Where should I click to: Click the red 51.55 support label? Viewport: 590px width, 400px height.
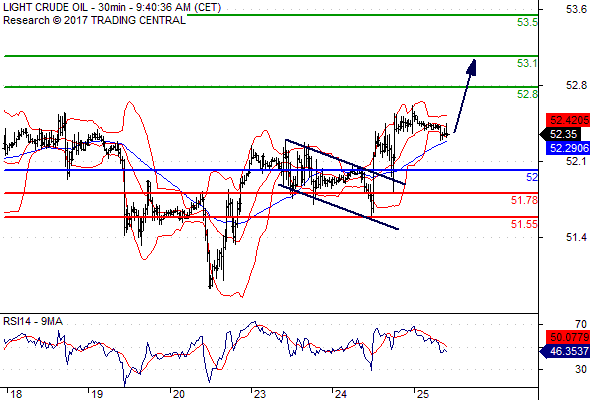pos(524,224)
